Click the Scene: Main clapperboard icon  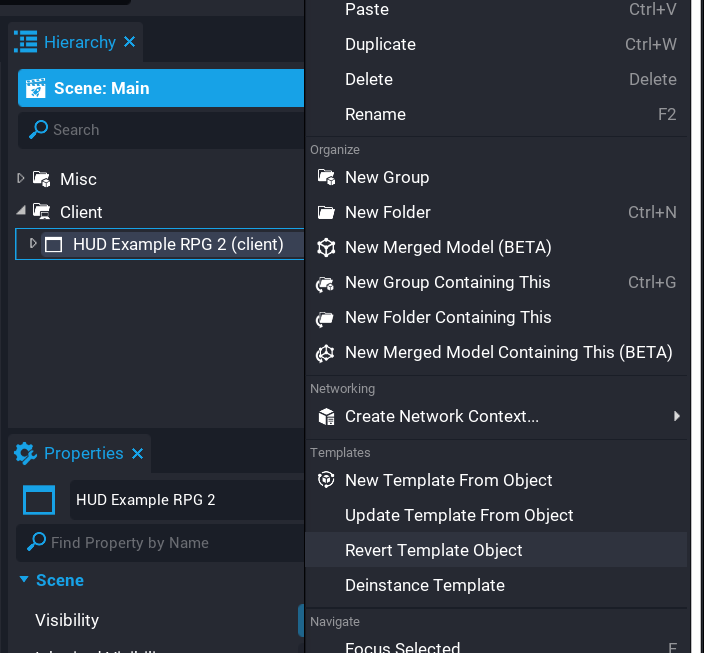[x=36, y=88]
